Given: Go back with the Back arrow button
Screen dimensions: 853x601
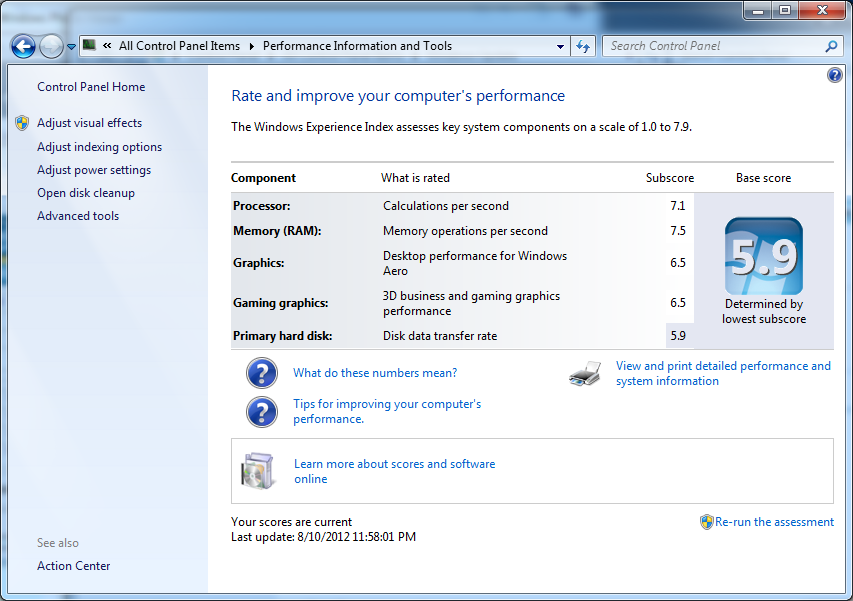Looking at the screenshot, I should pyautogui.click(x=23, y=46).
